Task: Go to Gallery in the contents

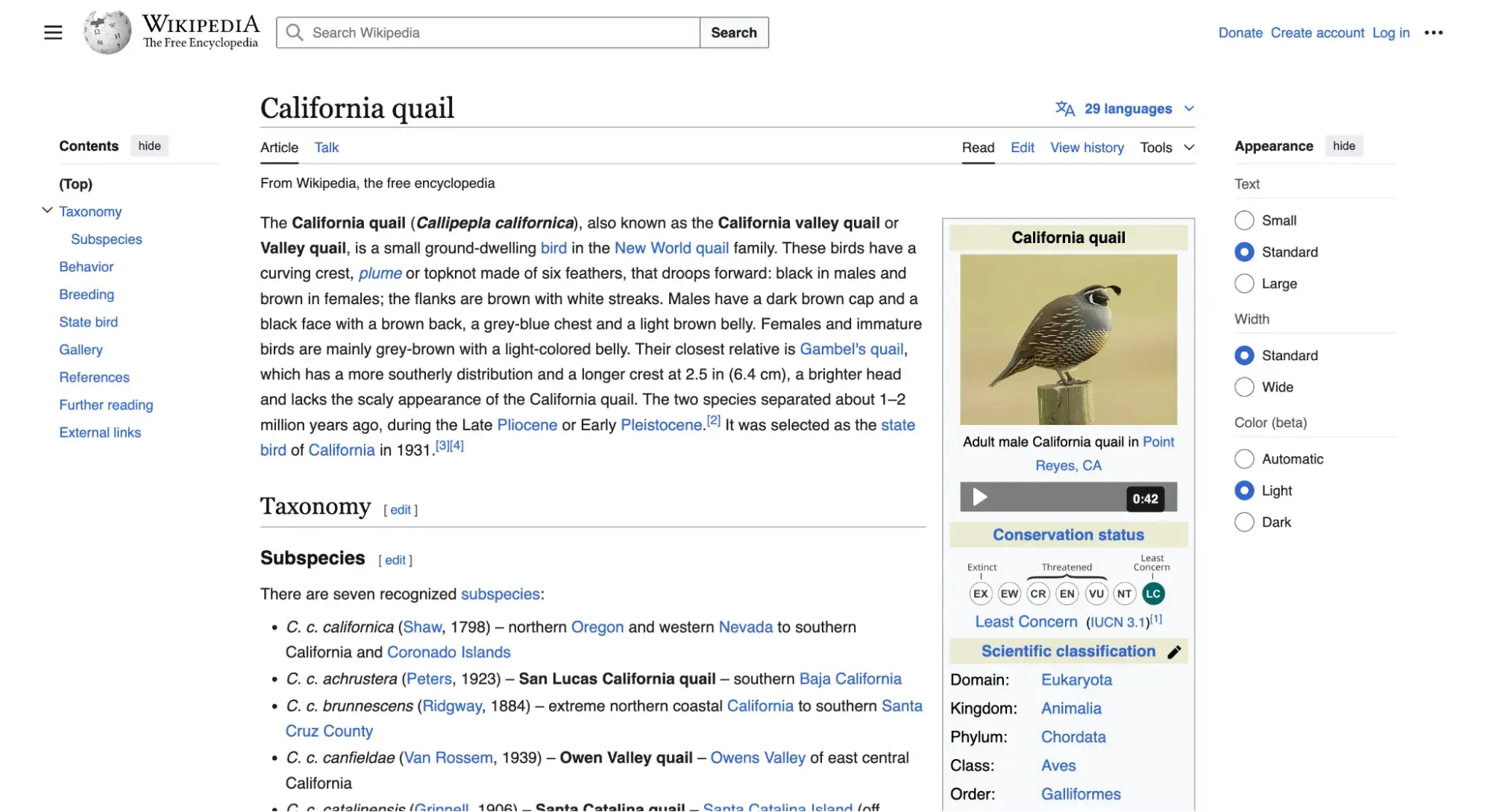Action: pos(81,350)
